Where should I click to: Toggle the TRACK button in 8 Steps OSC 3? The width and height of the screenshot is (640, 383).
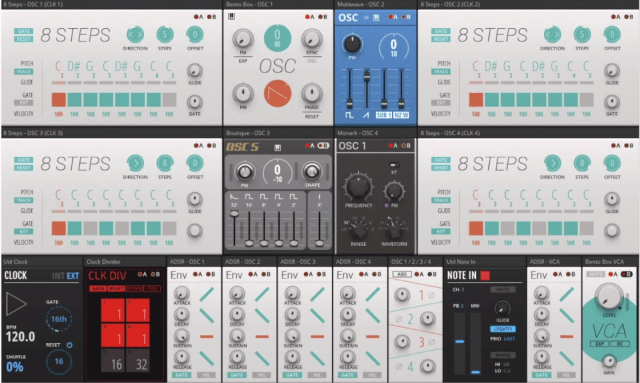click(24, 200)
